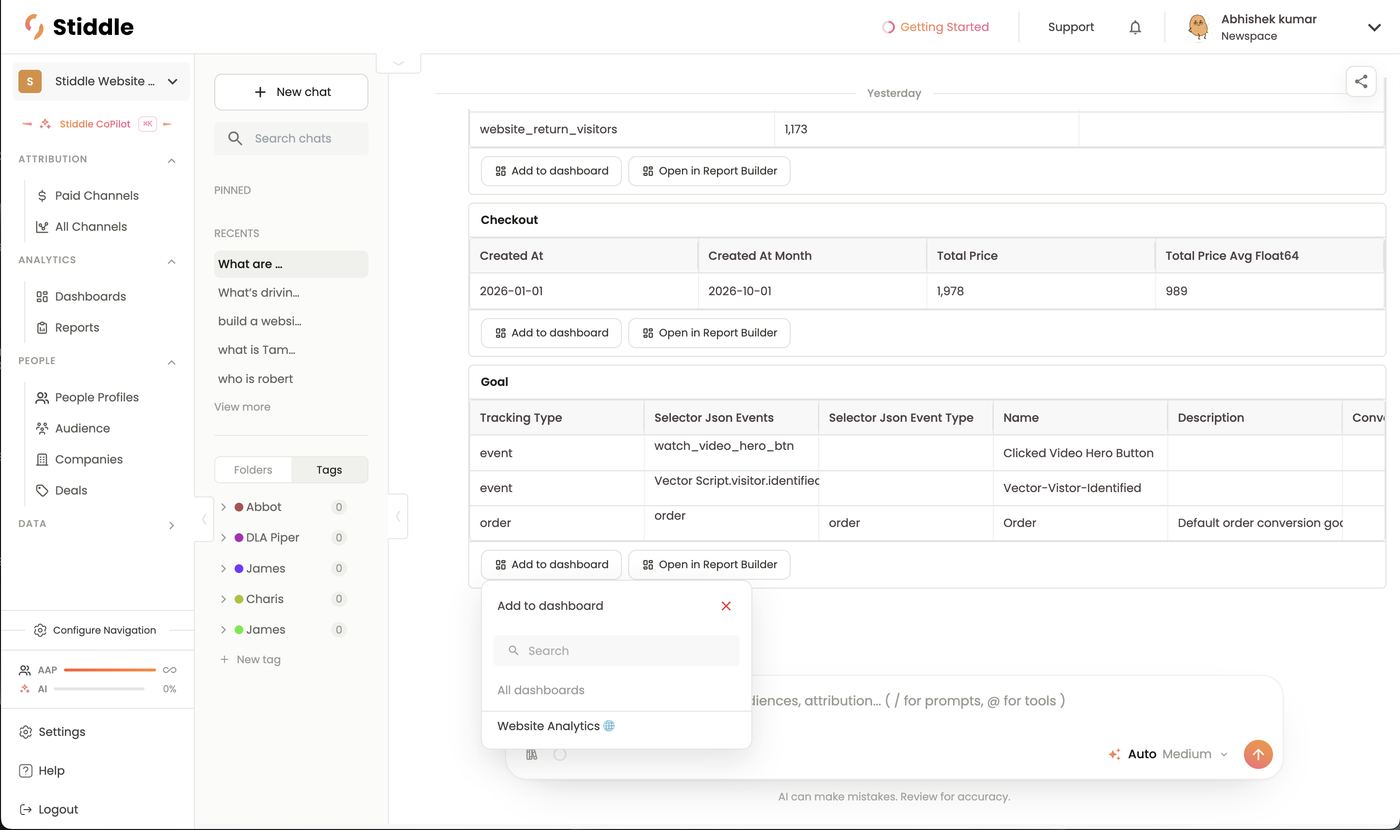Switch to the Tags tab
Image resolution: width=1400 pixels, height=830 pixels.
pos(329,470)
